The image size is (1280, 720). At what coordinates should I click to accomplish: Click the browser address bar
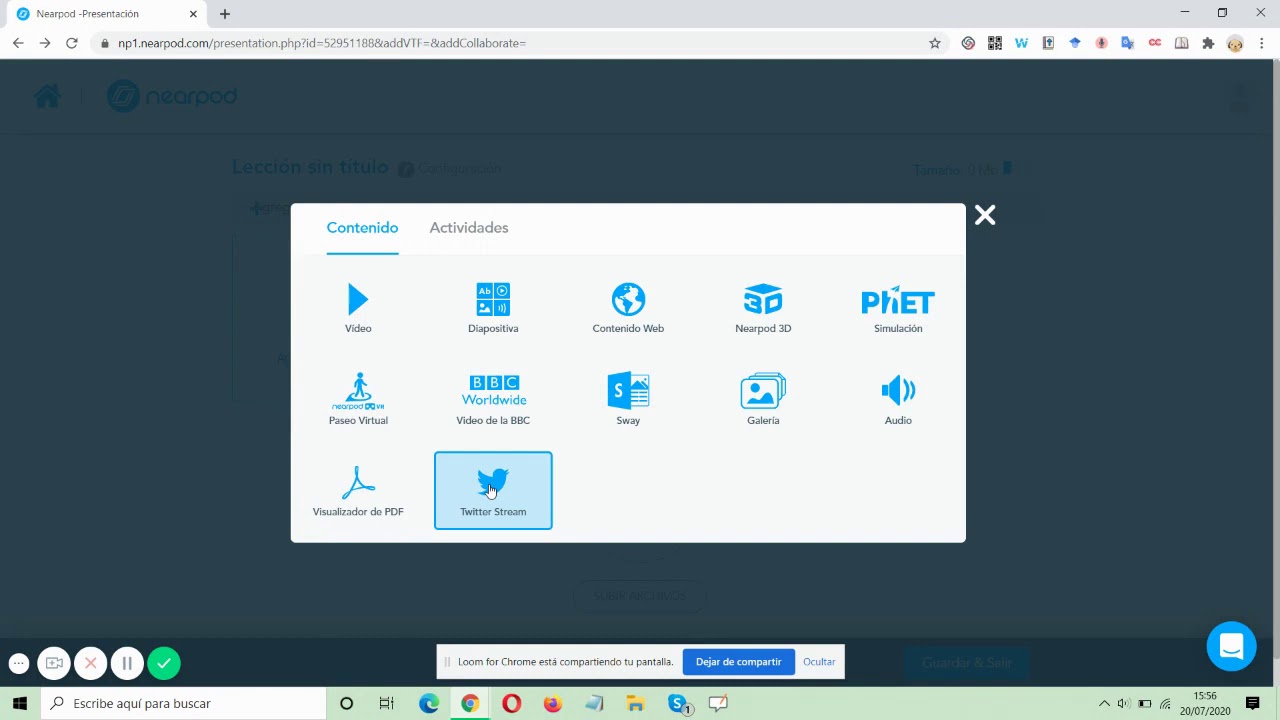(520, 43)
